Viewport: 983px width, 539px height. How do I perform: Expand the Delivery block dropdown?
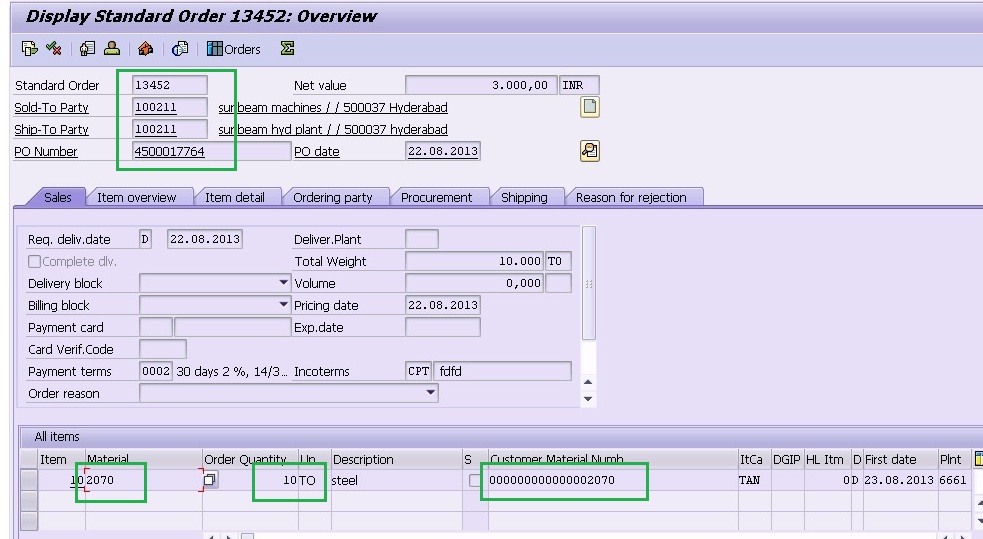click(284, 284)
